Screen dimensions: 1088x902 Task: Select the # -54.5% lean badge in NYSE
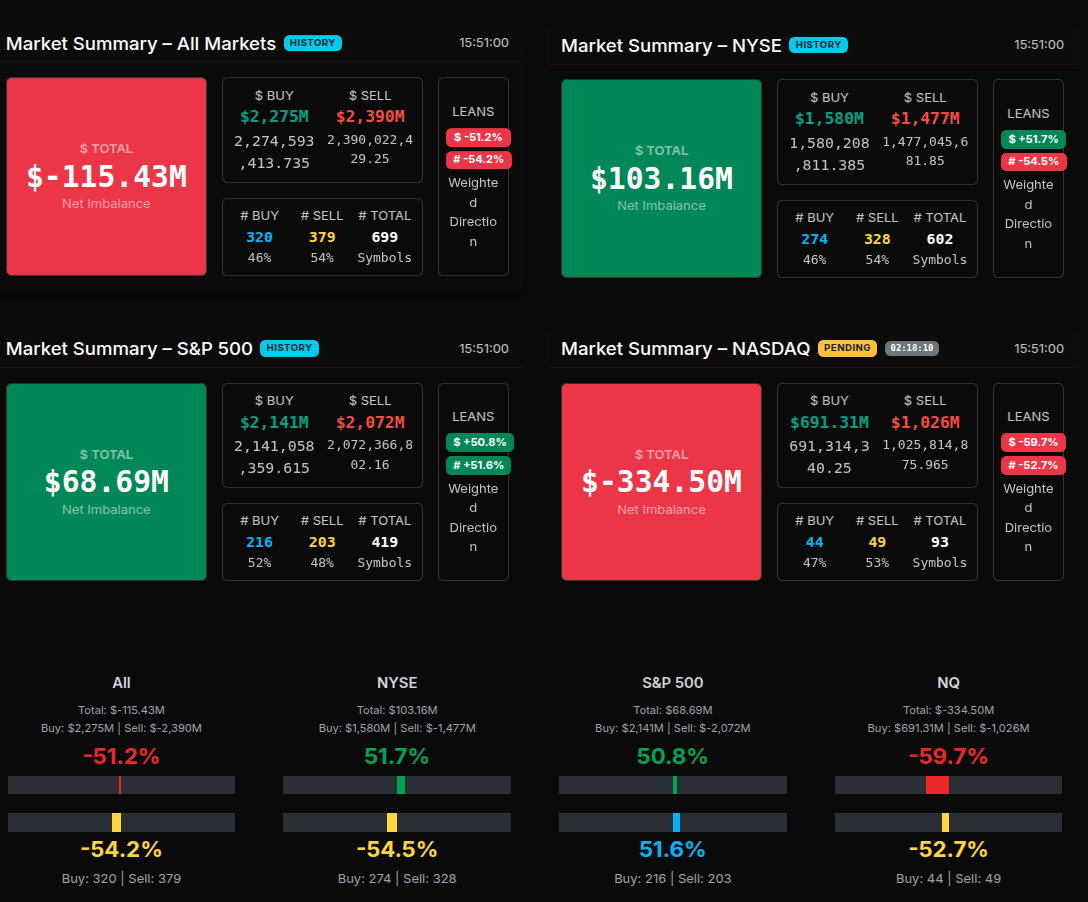1033,161
